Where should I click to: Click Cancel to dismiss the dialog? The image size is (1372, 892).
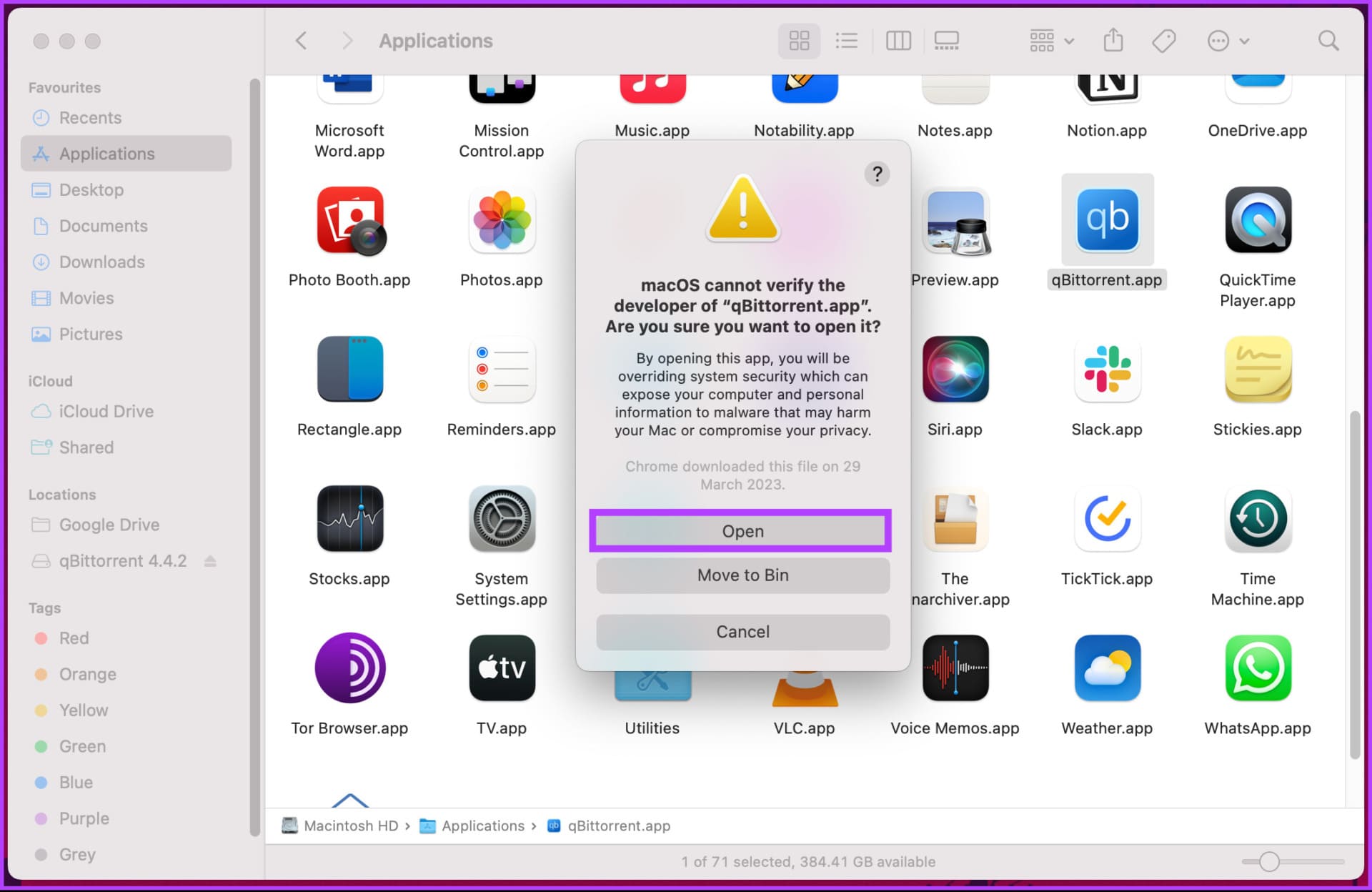pos(742,631)
